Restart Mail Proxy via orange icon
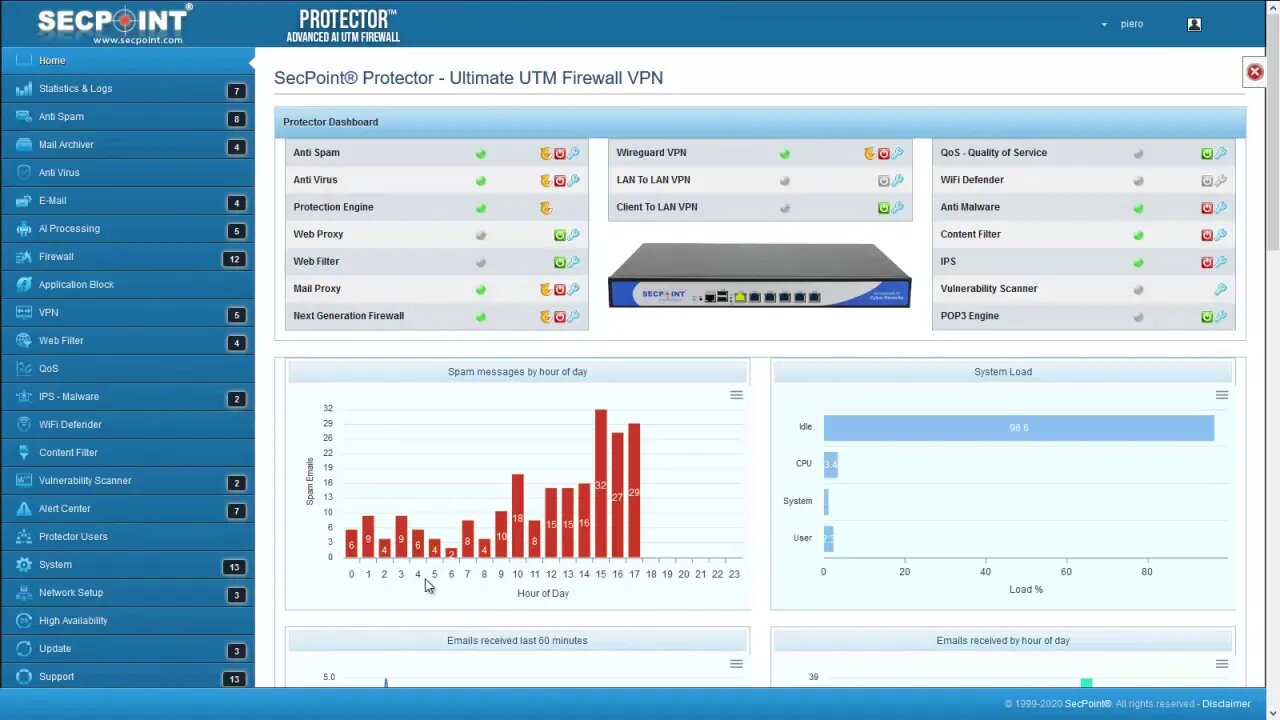 coord(545,289)
